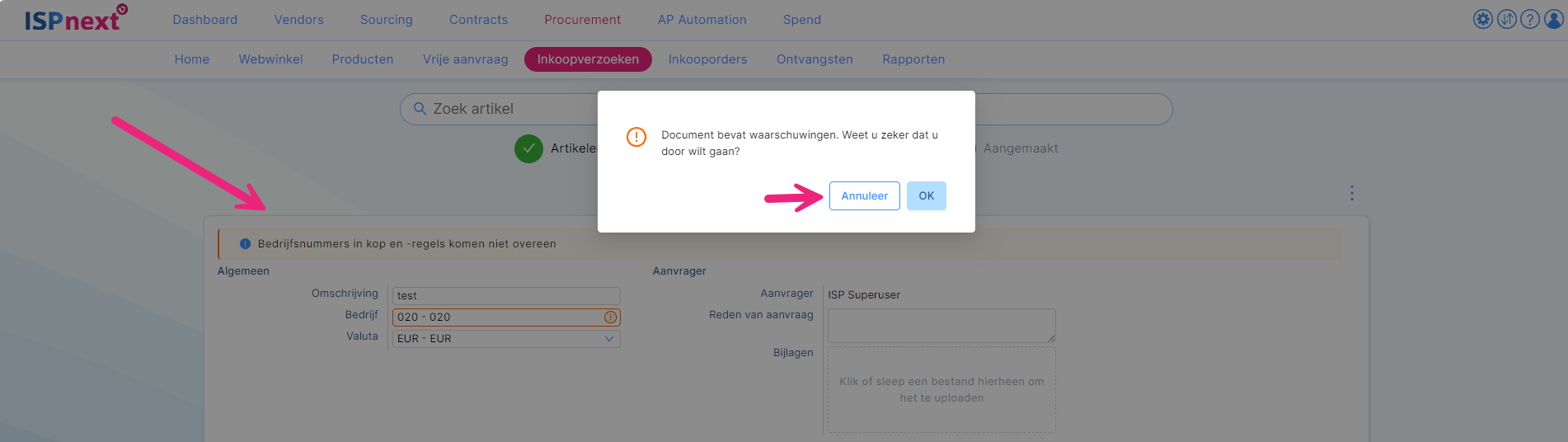Click the search magnifier icon
Screen dimensions: 1568x442
tap(420, 109)
